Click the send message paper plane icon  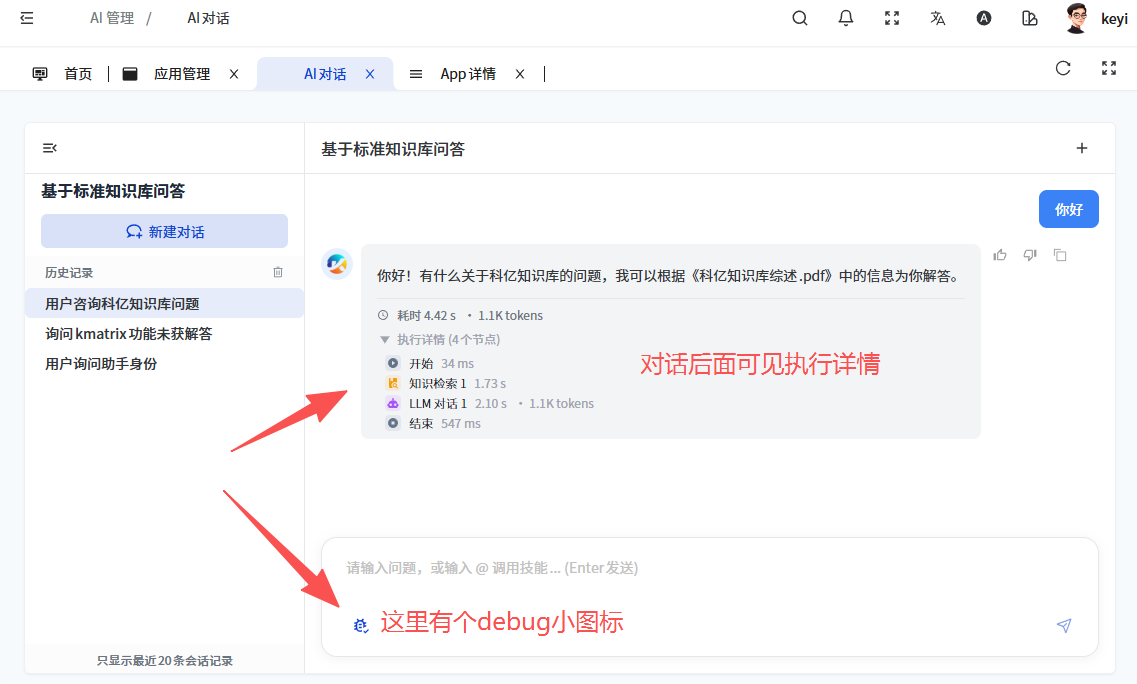click(1064, 625)
